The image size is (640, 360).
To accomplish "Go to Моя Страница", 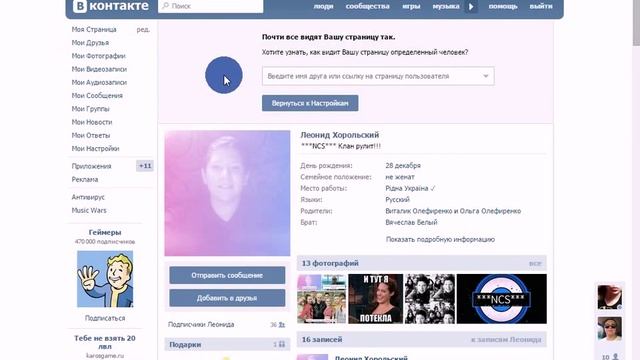I will click(x=94, y=29).
